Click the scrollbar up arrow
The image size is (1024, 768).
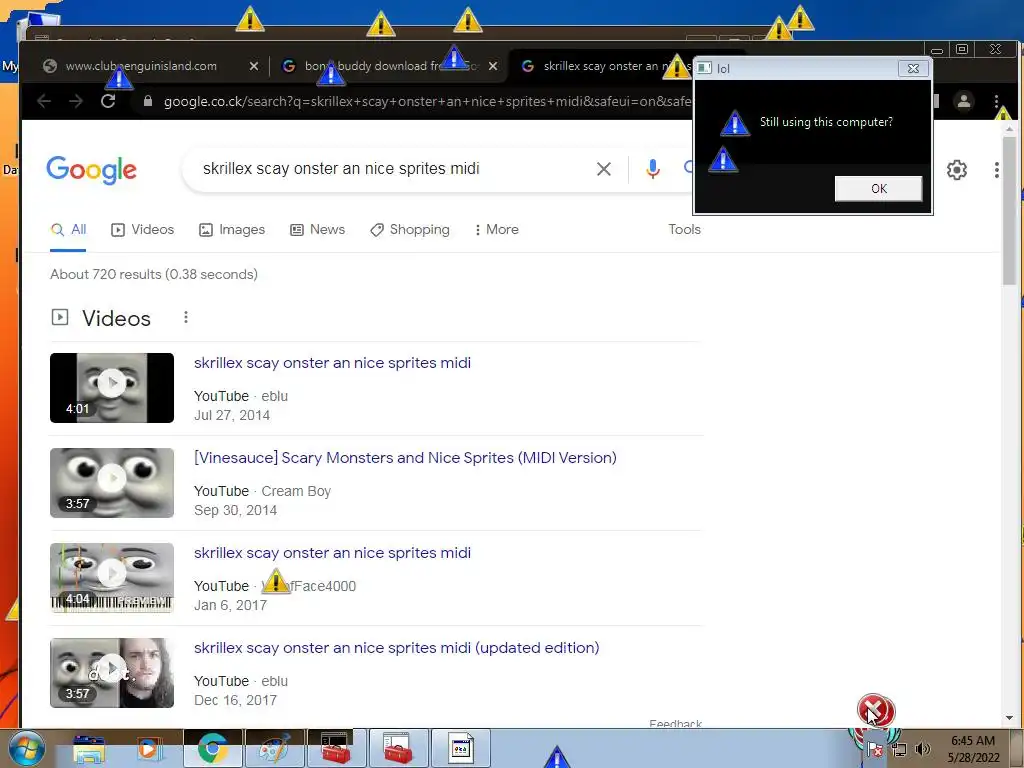pyautogui.click(x=1010, y=129)
